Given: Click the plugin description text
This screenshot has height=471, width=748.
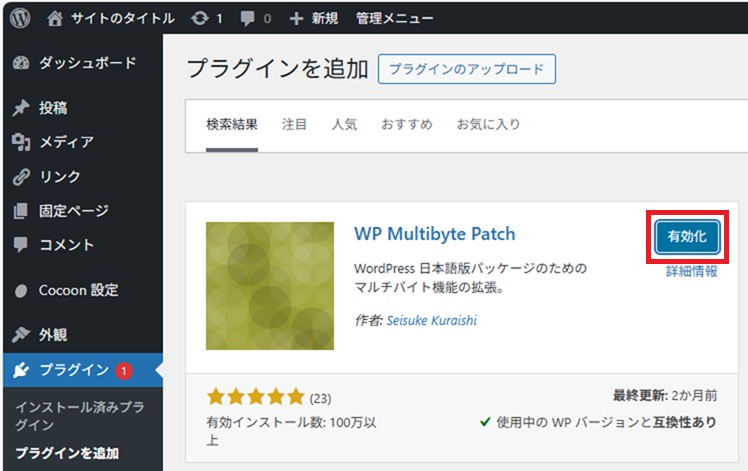Looking at the screenshot, I should pyautogui.click(x=470, y=278).
